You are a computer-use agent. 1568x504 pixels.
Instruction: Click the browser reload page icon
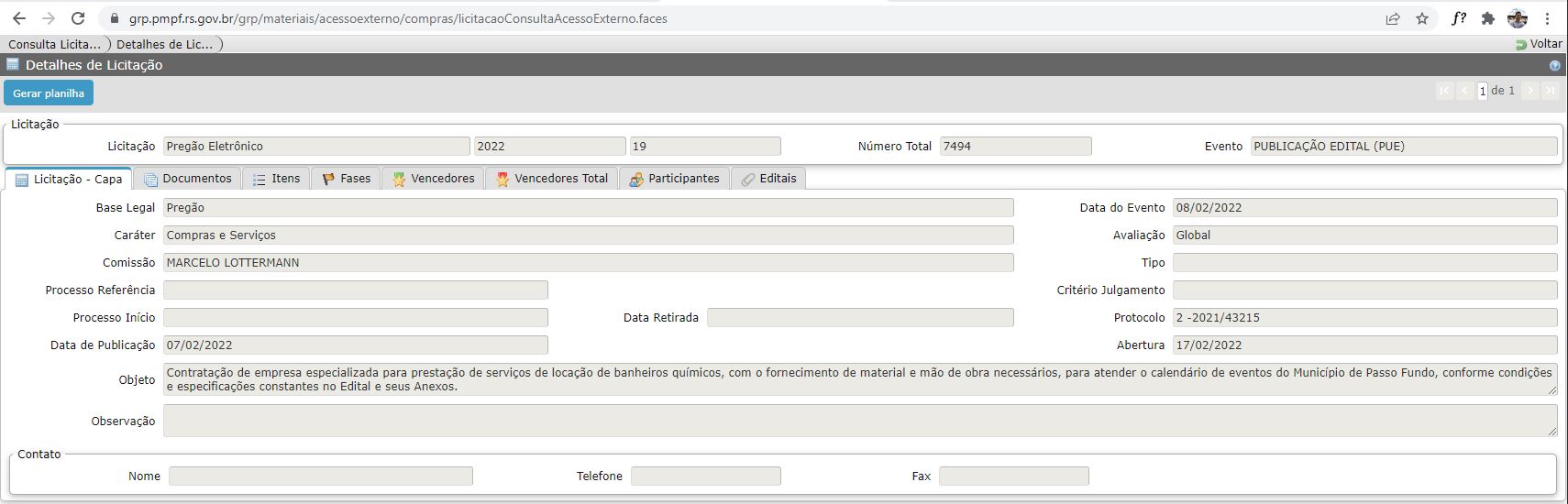point(78,18)
